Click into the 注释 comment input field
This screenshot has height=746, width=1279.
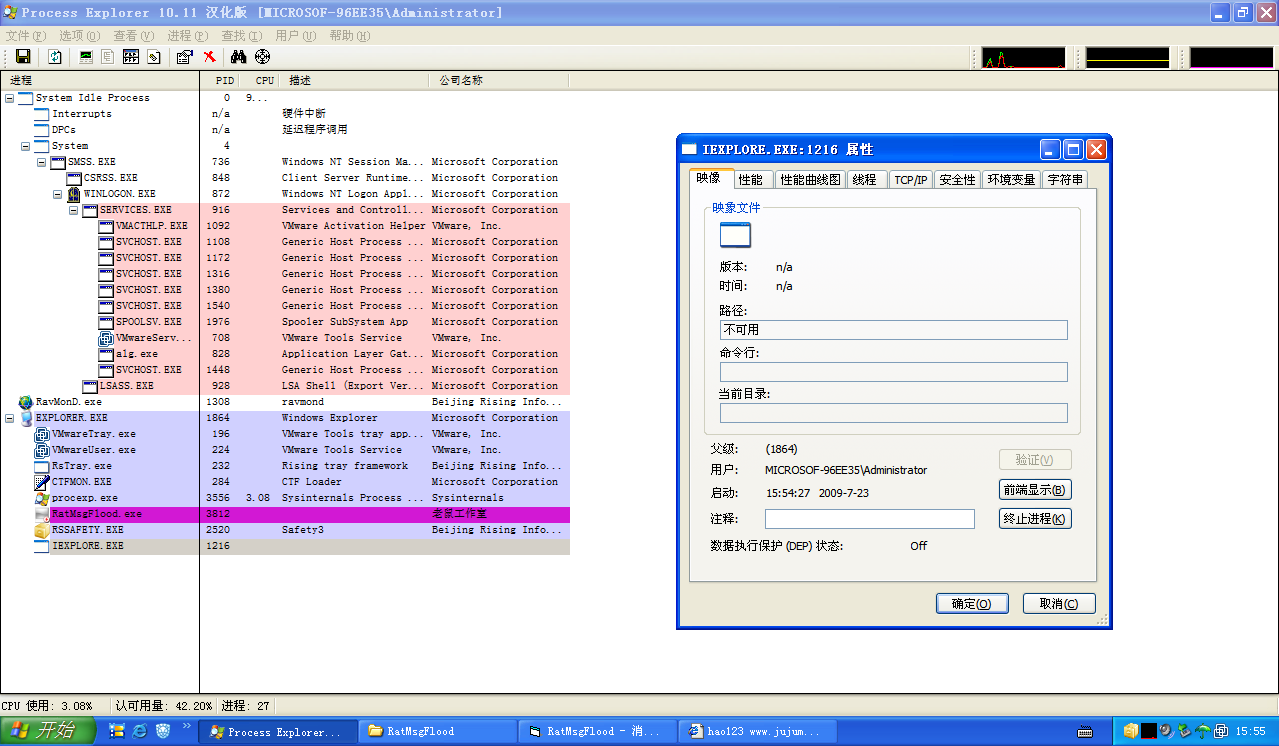click(870, 519)
